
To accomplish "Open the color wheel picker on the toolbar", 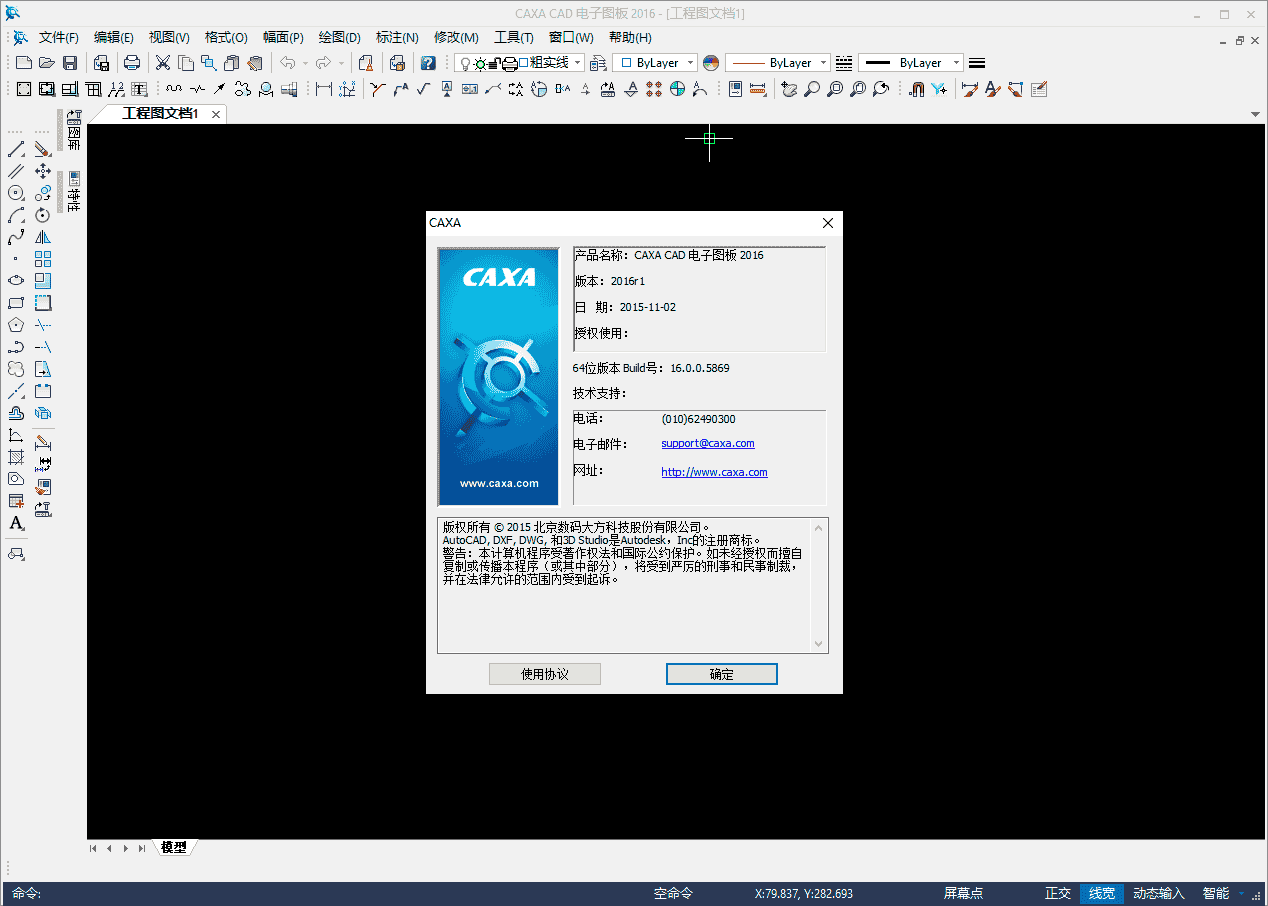I will pos(710,62).
